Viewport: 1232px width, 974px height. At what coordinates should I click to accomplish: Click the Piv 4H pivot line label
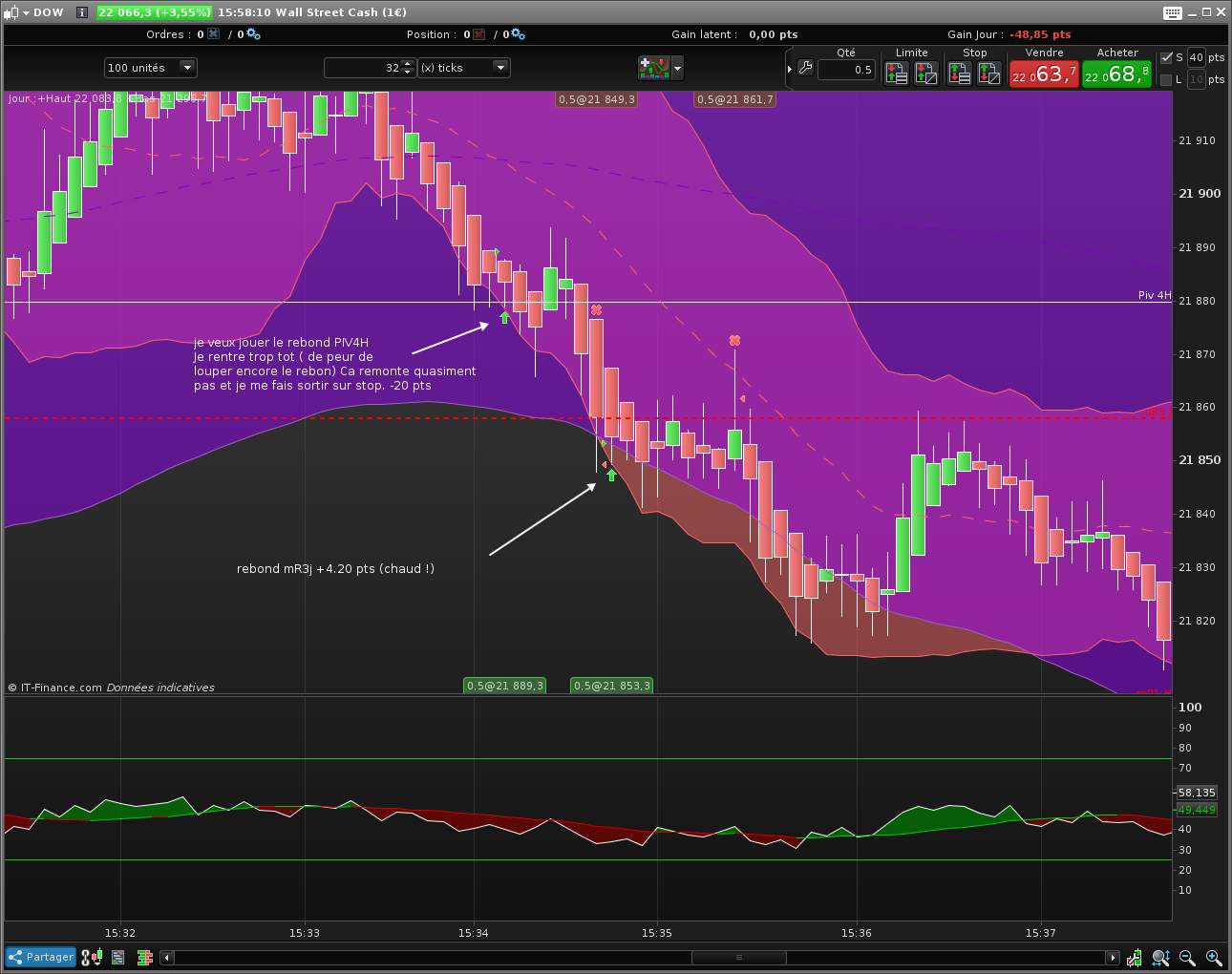click(1155, 295)
